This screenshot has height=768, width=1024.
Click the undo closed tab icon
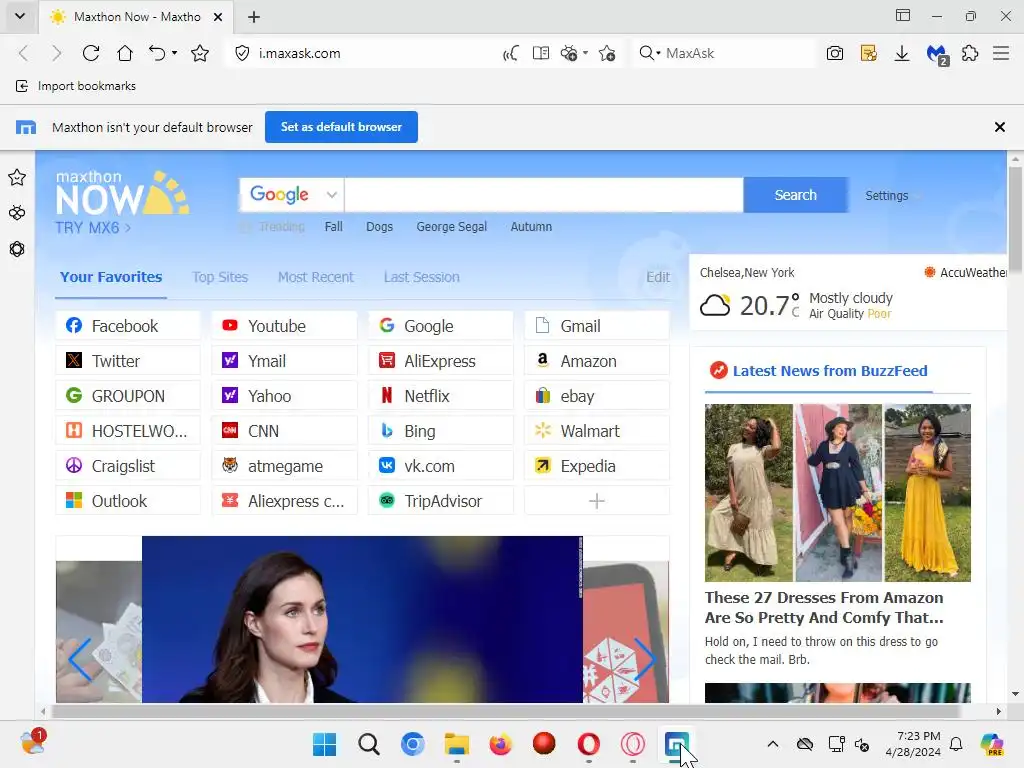pyautogui.click(x=157, y=53)
